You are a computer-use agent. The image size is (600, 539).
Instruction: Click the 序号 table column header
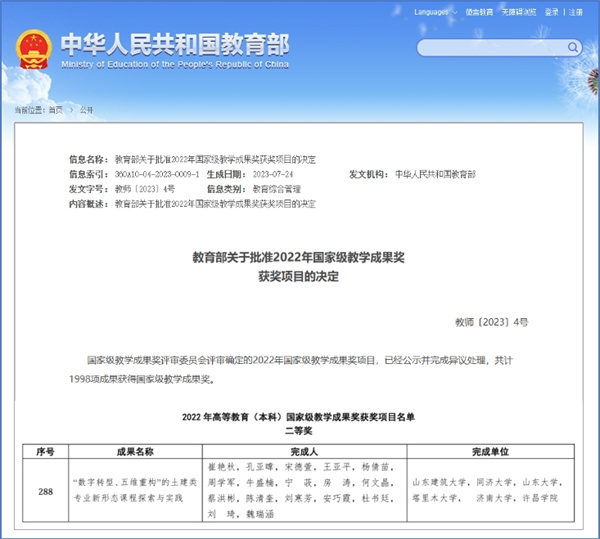tap(43, 452)
